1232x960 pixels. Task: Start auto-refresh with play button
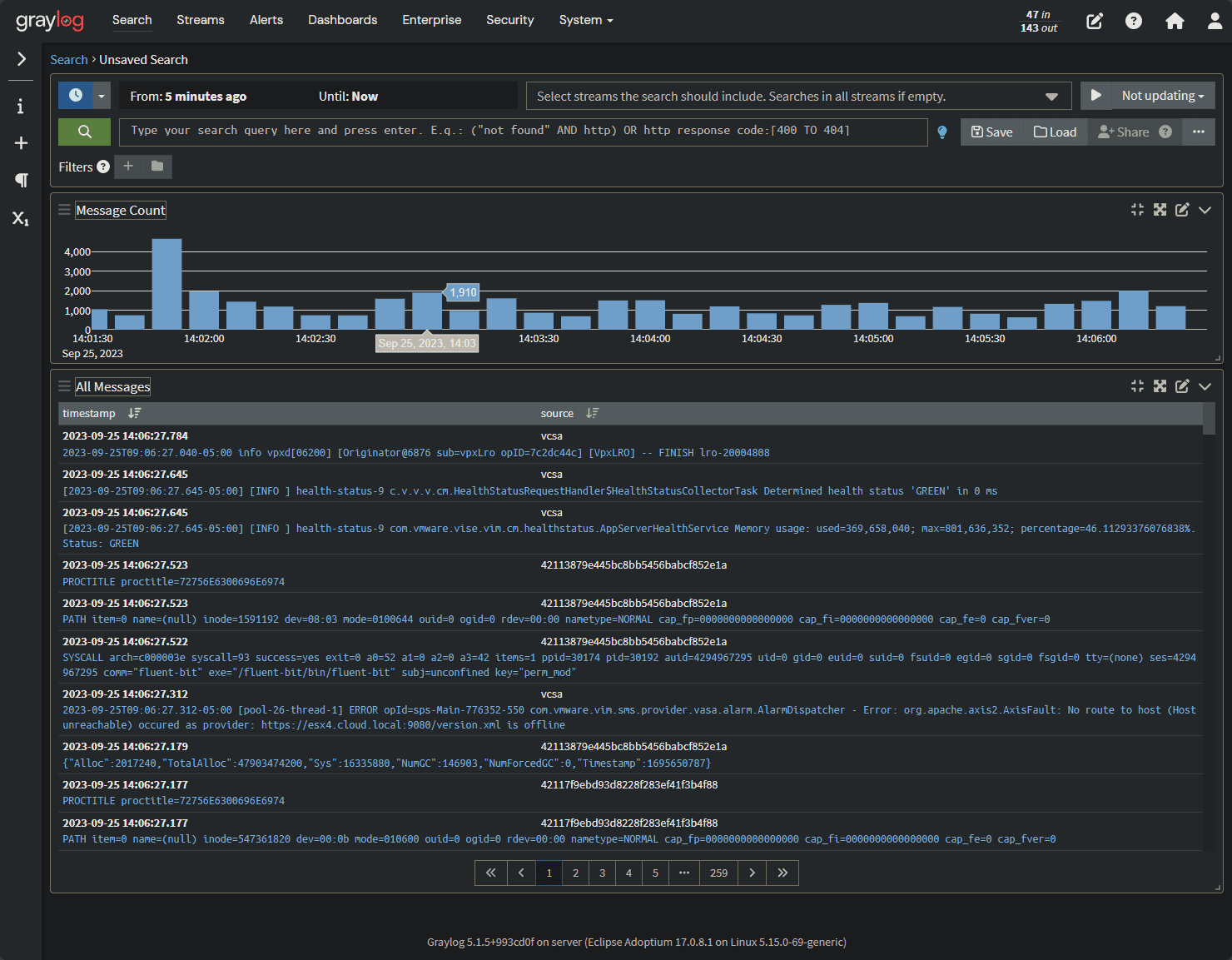pyautogui.click(x=1096, y=96)
